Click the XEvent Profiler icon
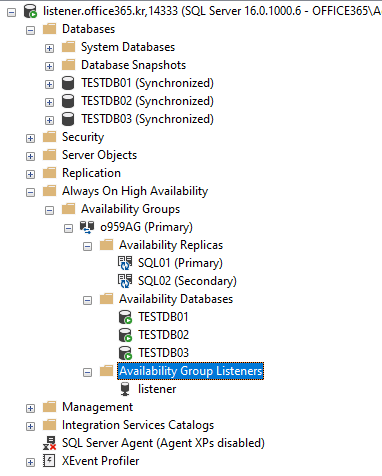382x476 pixels. (49, 461)
